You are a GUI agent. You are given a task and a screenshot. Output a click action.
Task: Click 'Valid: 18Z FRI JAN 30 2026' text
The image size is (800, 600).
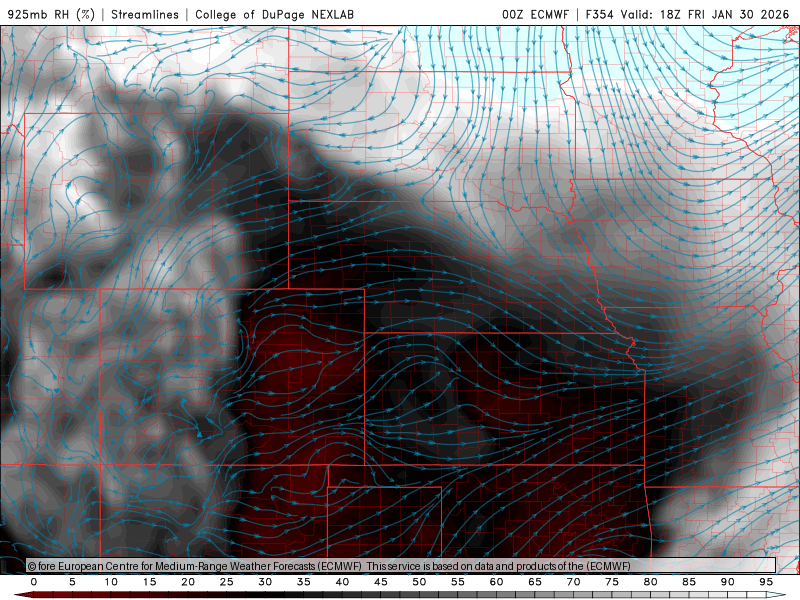705,14
